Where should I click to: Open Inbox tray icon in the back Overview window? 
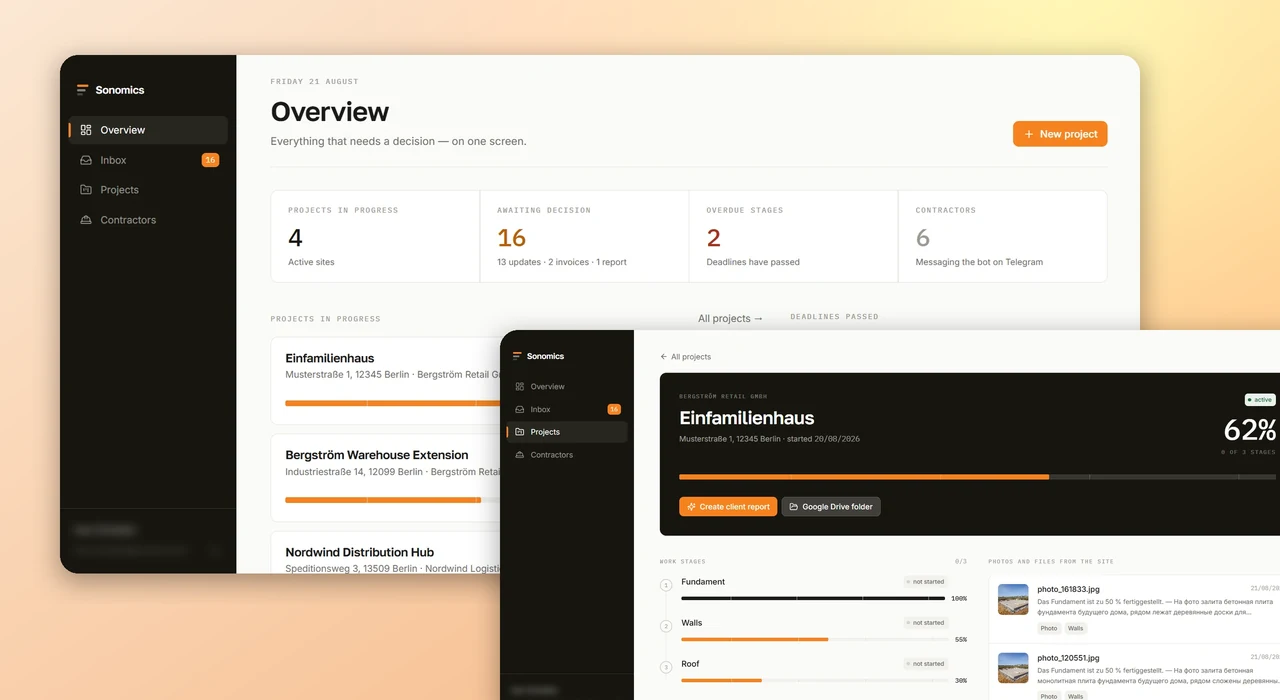coord(86,160)
